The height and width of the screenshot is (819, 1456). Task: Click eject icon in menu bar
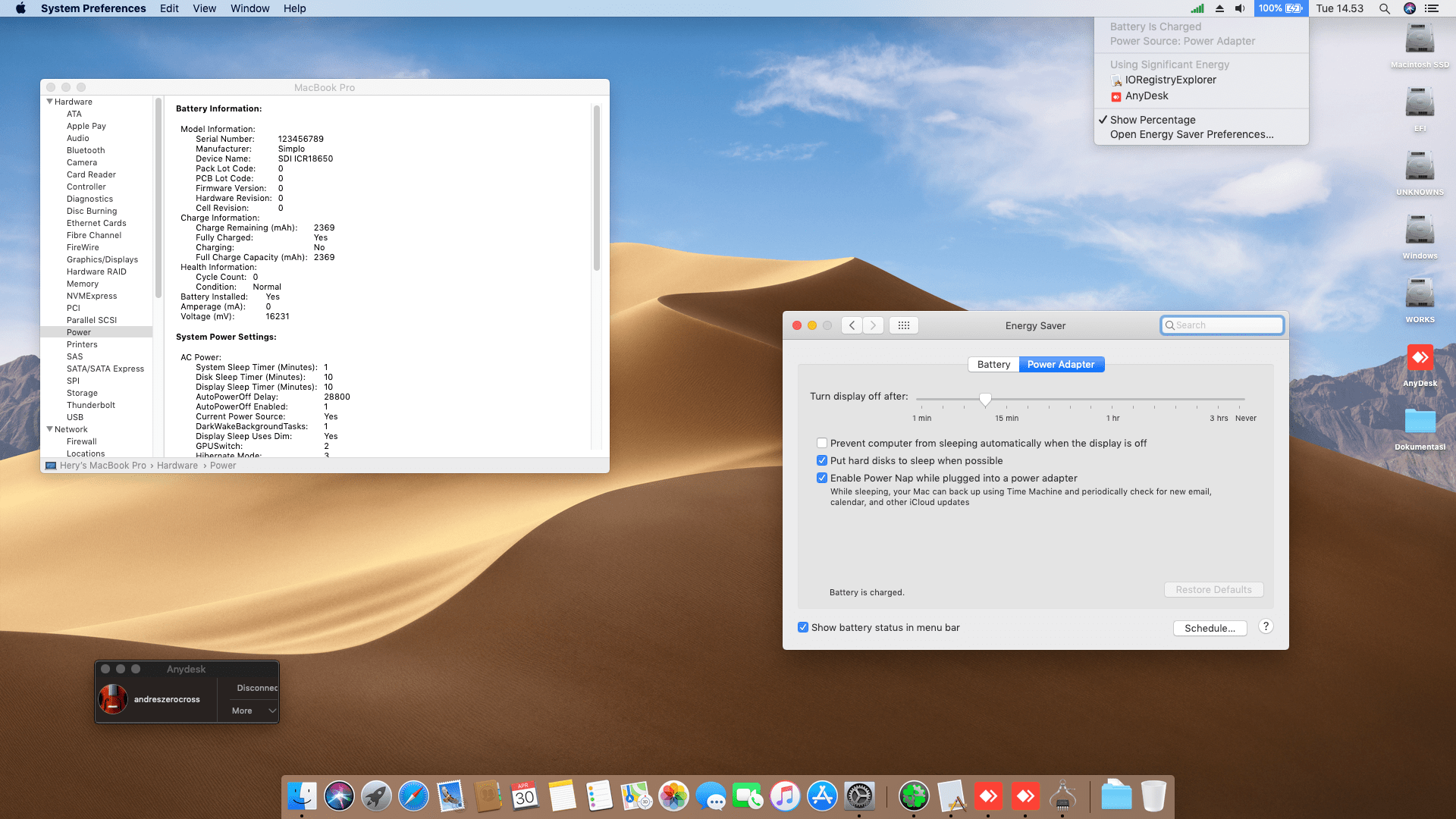1219,8
